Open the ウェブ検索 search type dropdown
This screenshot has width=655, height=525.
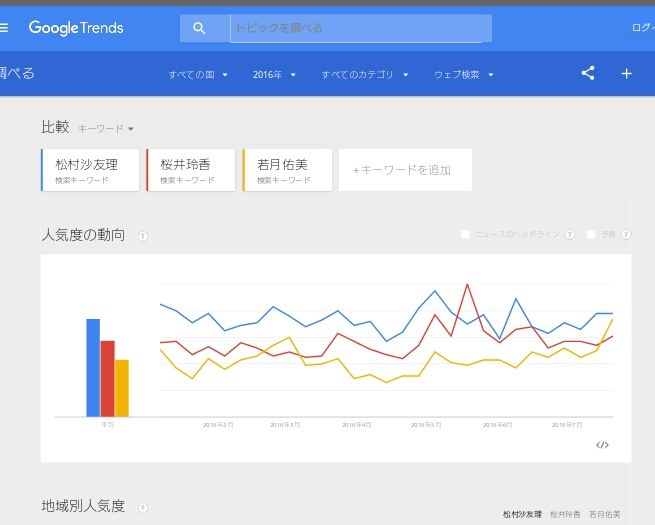point(464,75)
